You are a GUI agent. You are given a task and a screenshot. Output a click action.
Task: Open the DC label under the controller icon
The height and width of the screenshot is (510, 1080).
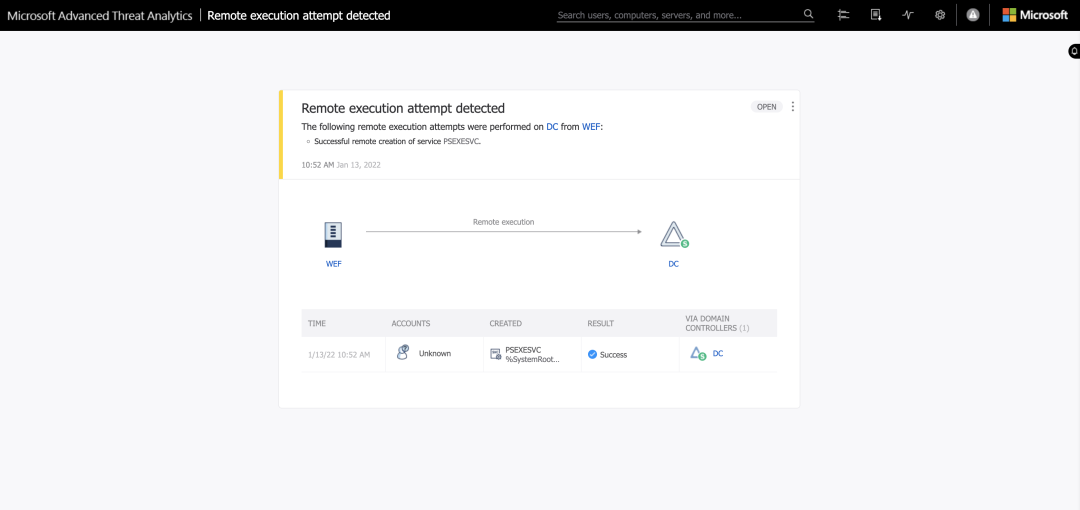tap(674, 264)
